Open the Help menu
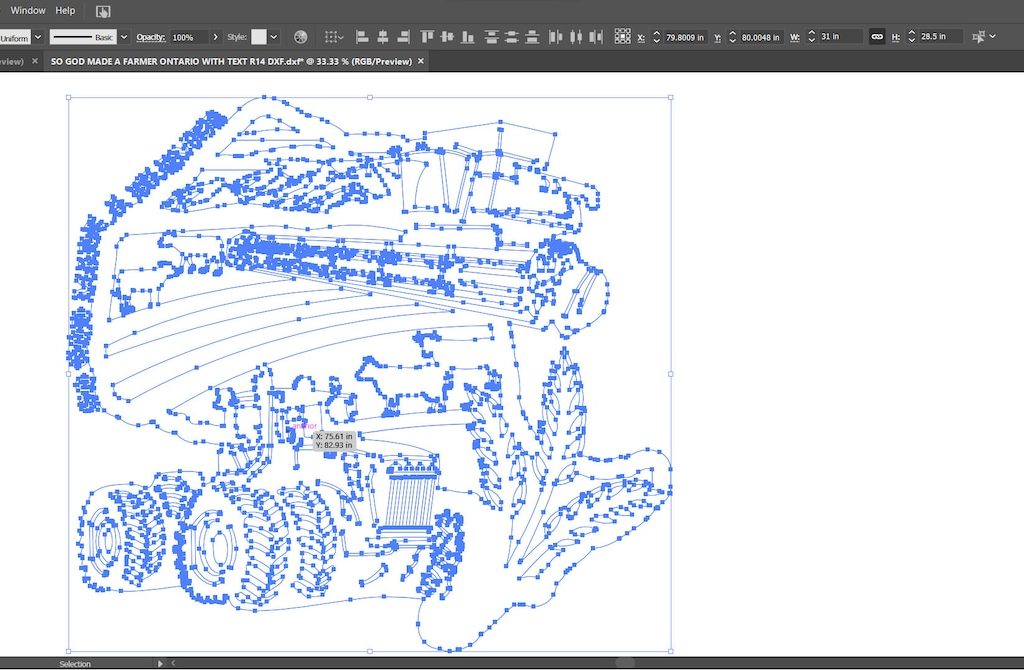The image size is (1024, 670). click(65, 10)
